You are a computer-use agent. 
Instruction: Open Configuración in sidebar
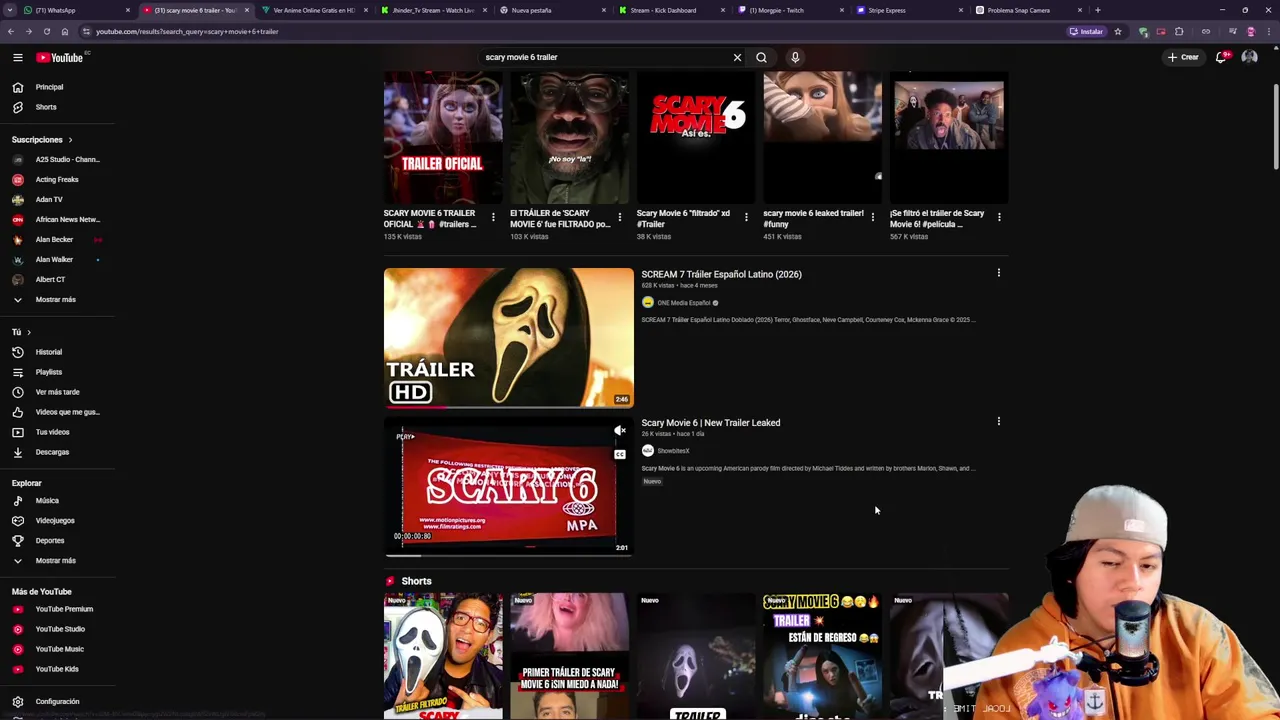point(57,701)
